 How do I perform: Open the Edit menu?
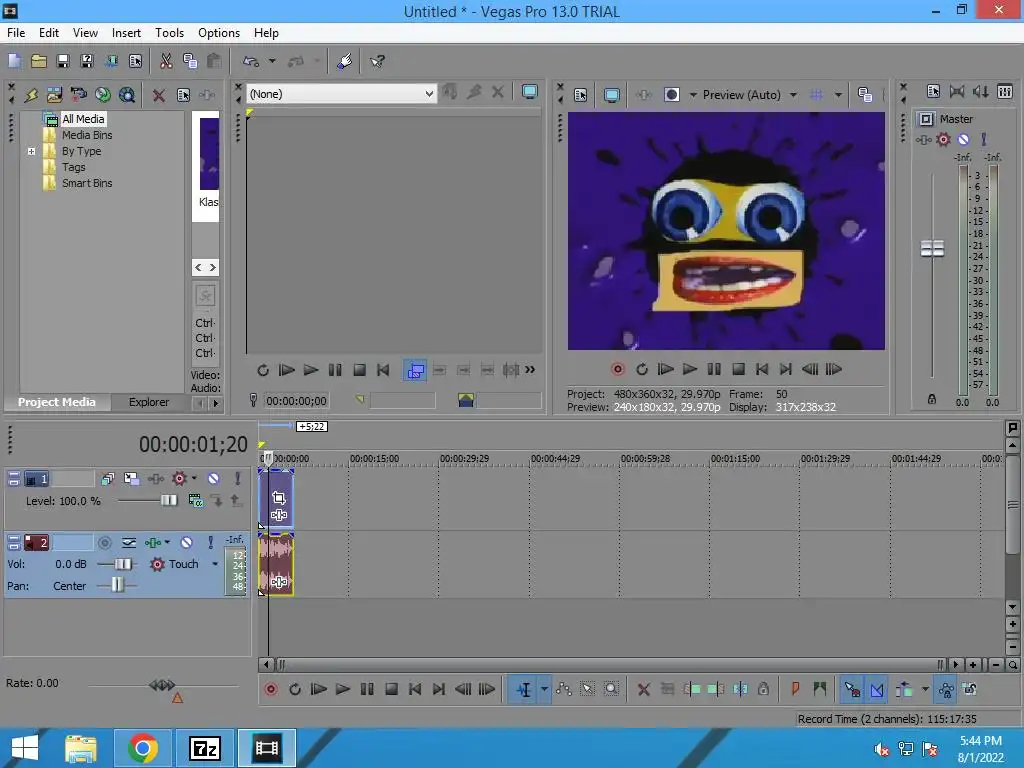click(x=49, y=33)
